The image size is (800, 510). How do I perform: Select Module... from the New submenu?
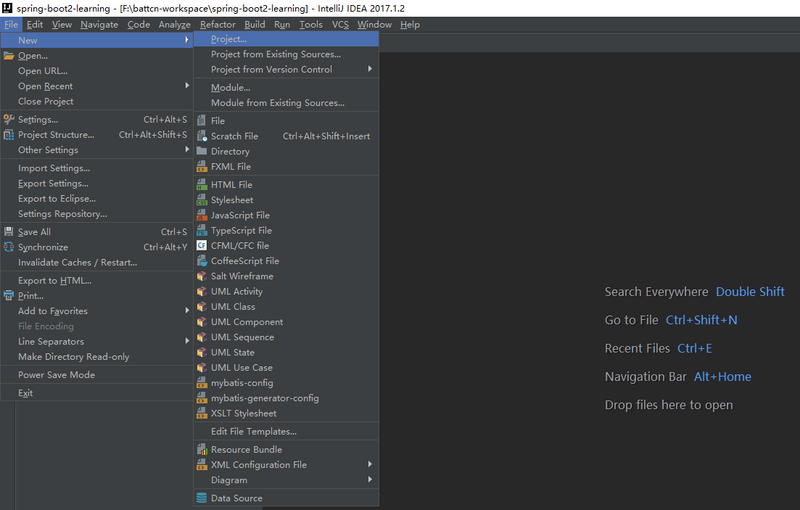(286, 87)
